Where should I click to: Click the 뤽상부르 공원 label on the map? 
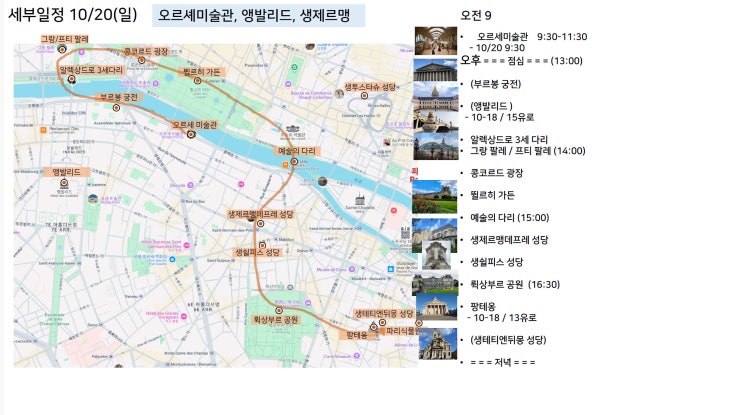(x=276, y=320)
